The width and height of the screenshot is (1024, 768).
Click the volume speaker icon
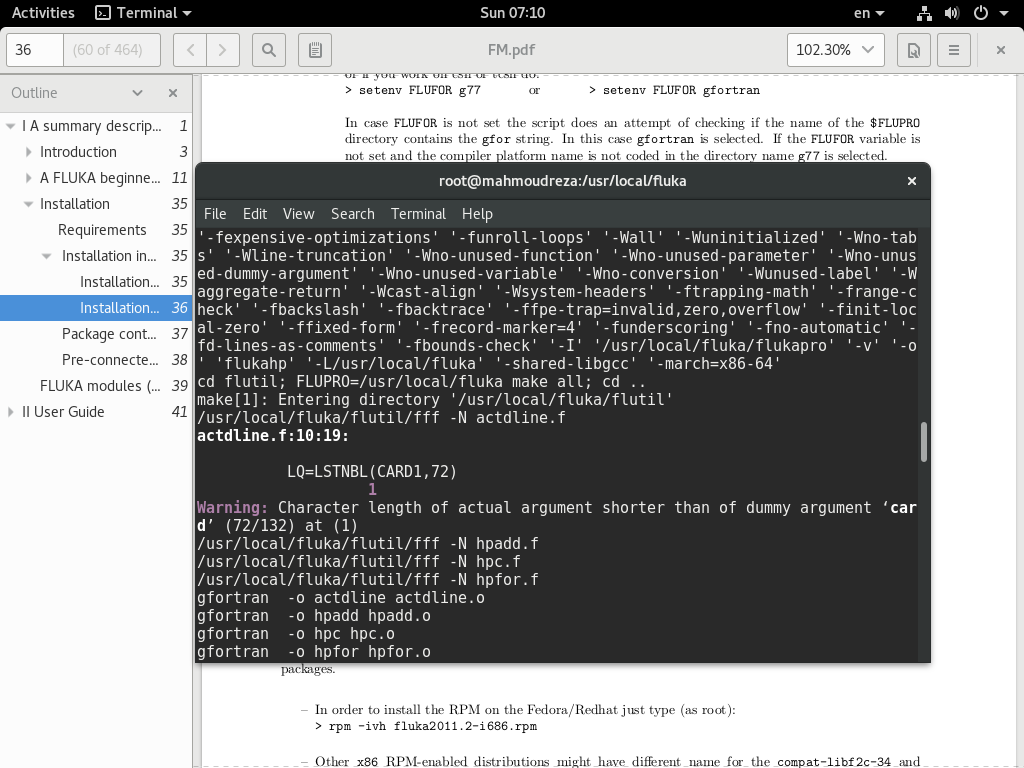(952, 13)
